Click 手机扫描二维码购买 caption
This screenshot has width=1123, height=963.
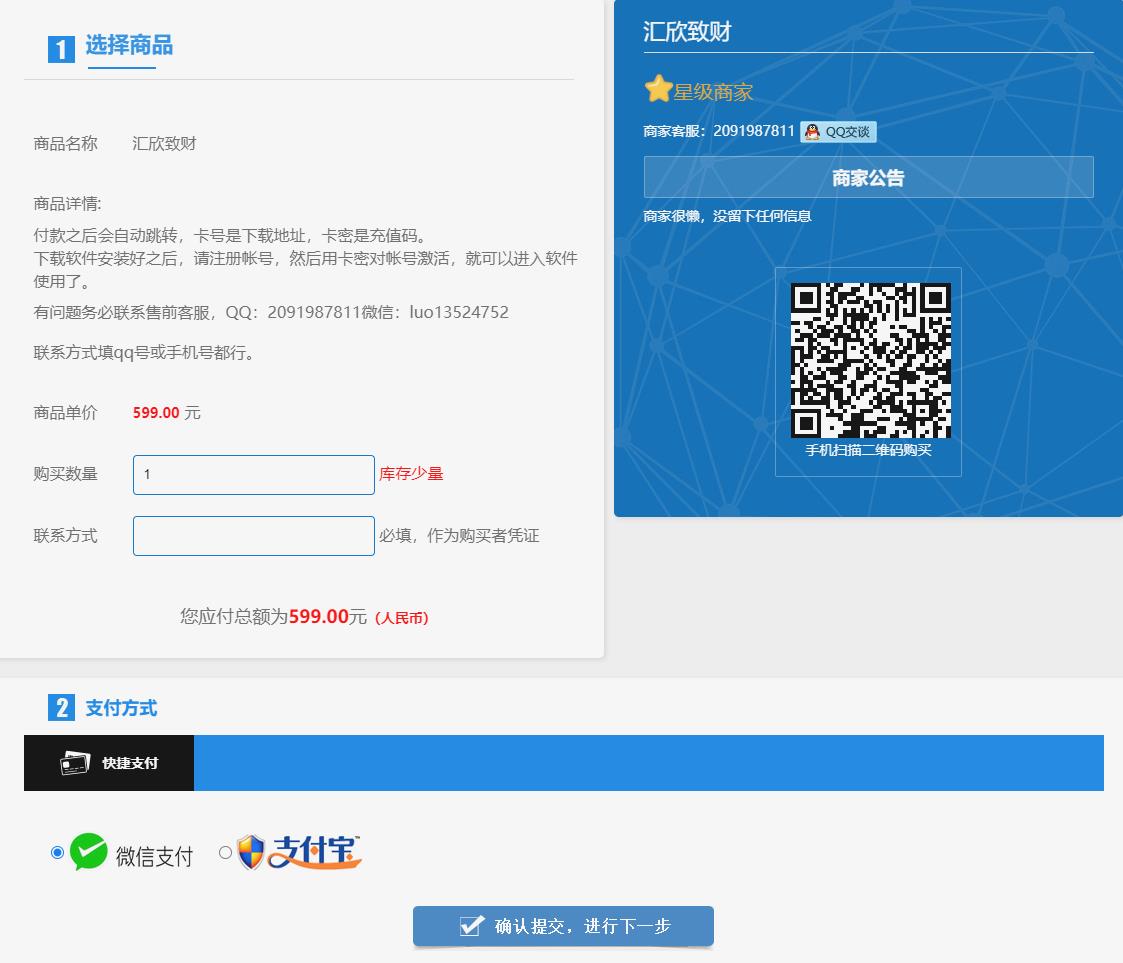click(868, 450)
